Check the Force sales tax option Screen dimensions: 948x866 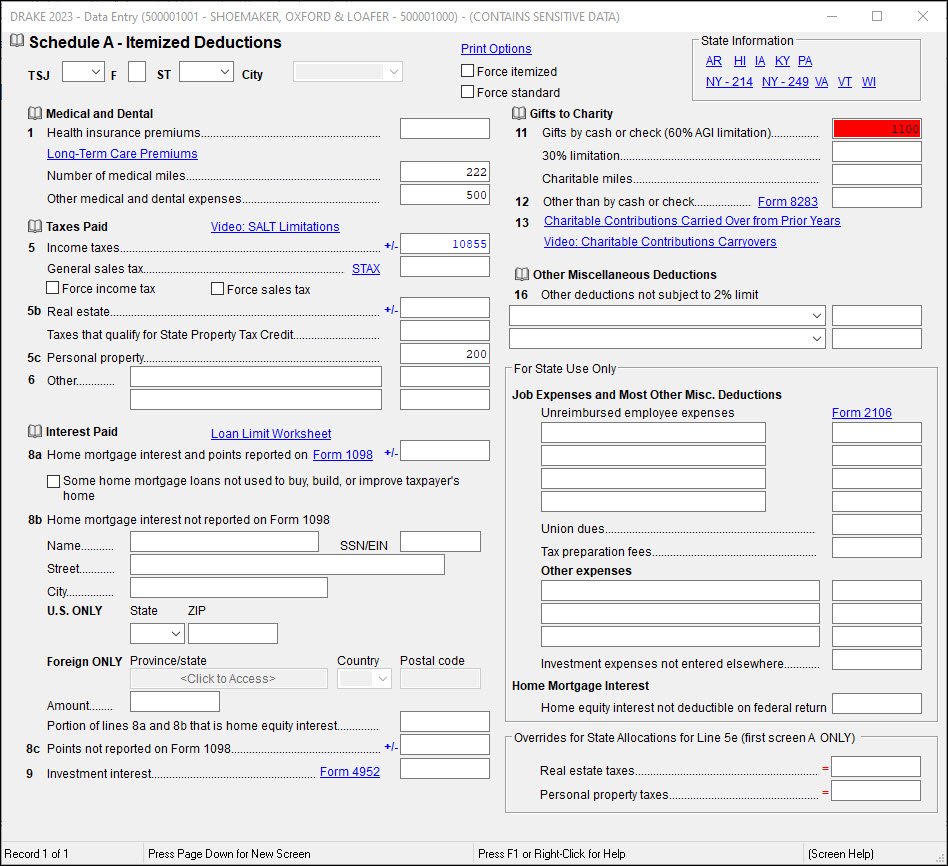[x=218, y=288]
